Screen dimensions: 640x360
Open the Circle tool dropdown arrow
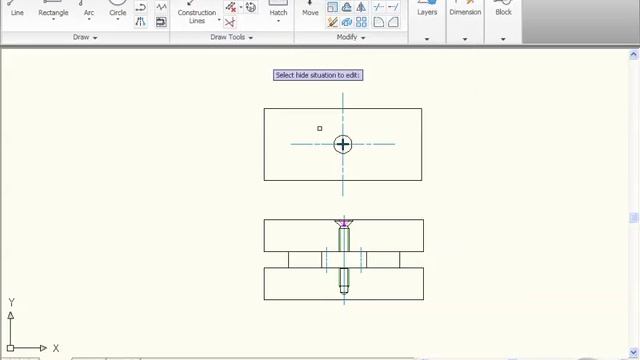[118, 20]
